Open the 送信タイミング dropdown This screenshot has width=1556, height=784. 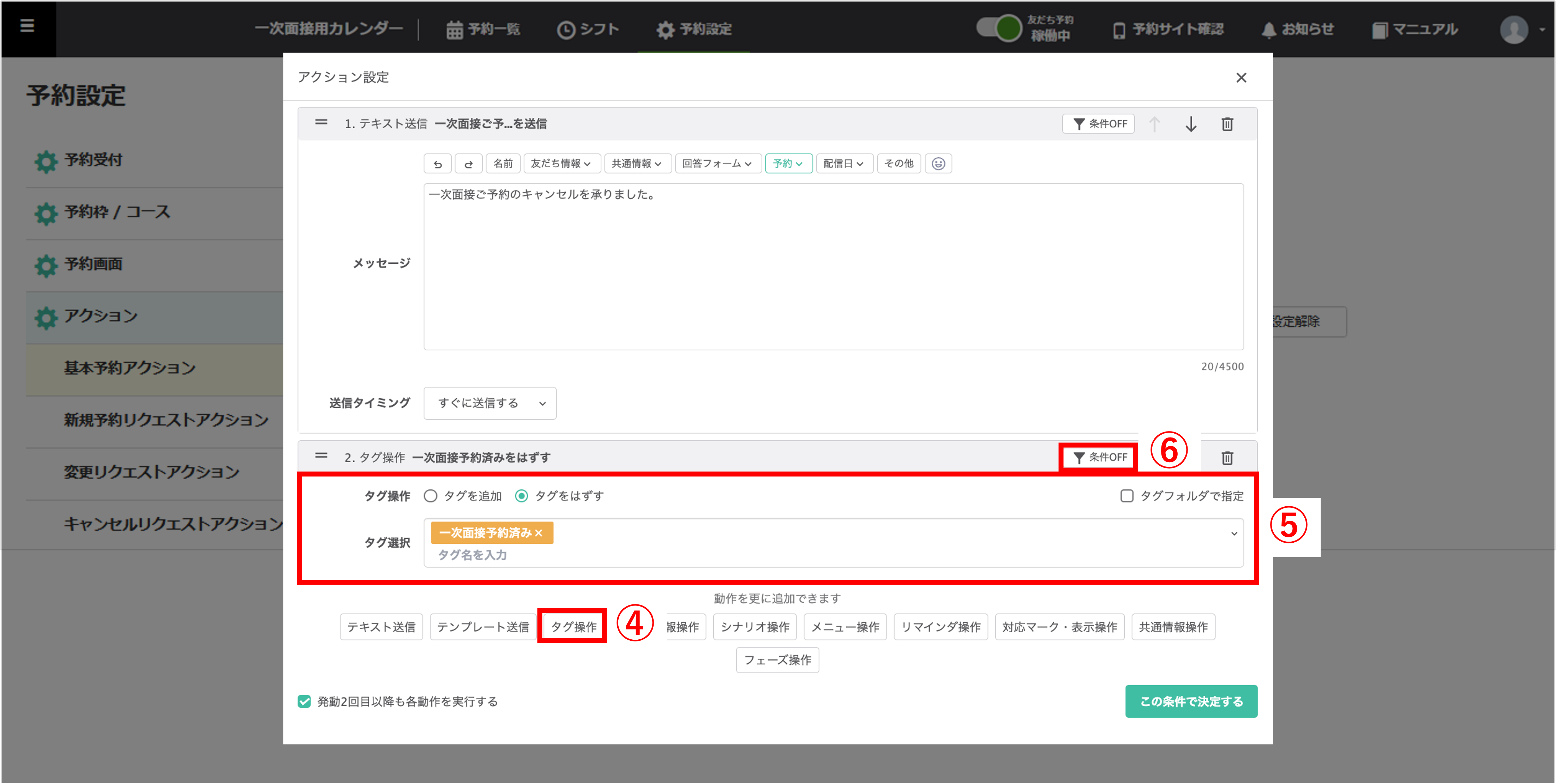(x=489, y=403)
